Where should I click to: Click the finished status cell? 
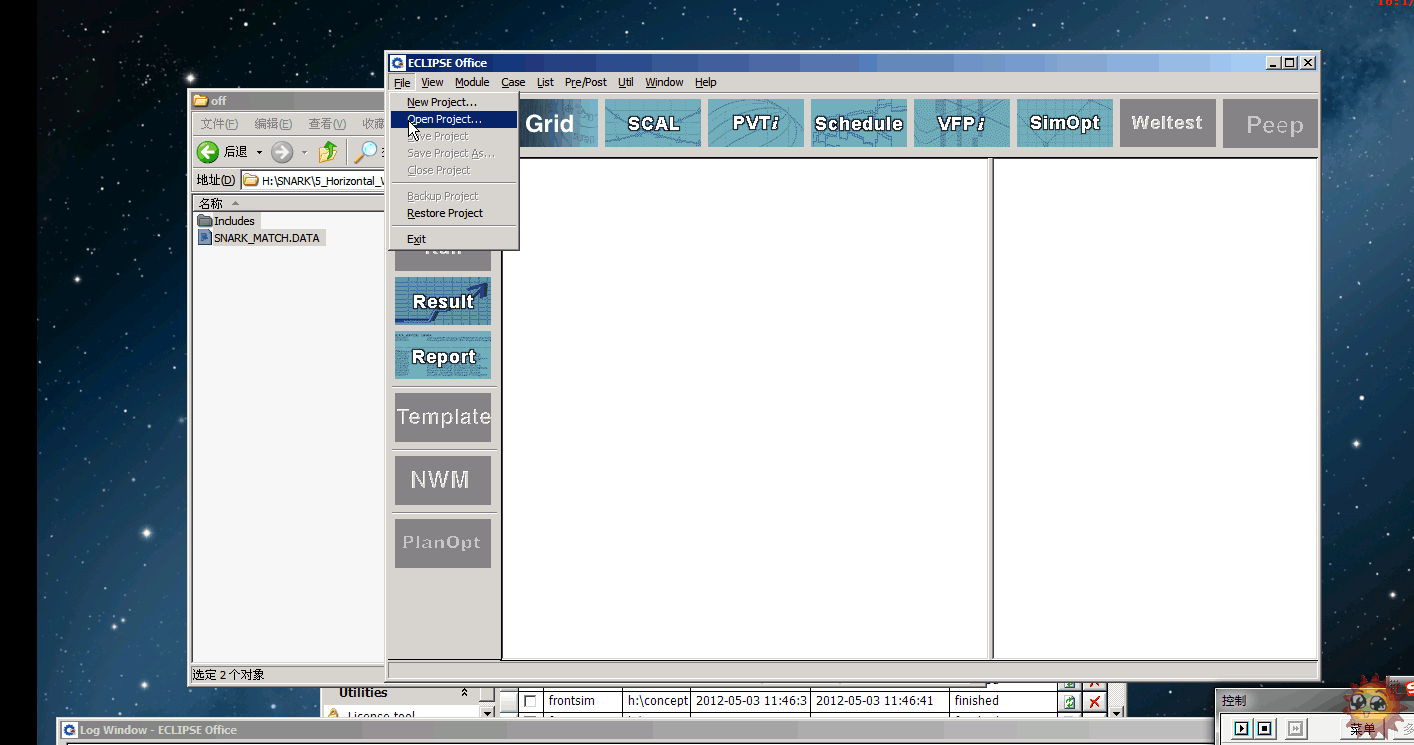tap(1003, 701)
